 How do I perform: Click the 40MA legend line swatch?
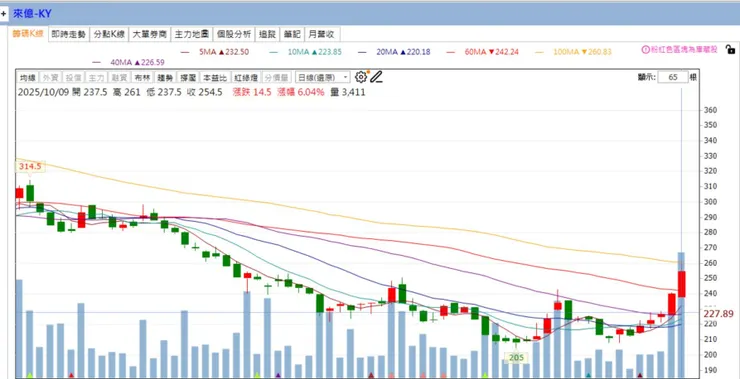(x=97, y=62)
